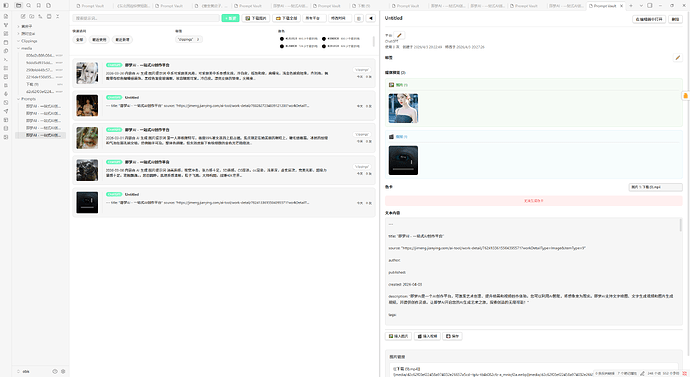The width and height of the screenshot is (690, 377).
Task: Click the 插入视频 button
Action: pos(427,336)
